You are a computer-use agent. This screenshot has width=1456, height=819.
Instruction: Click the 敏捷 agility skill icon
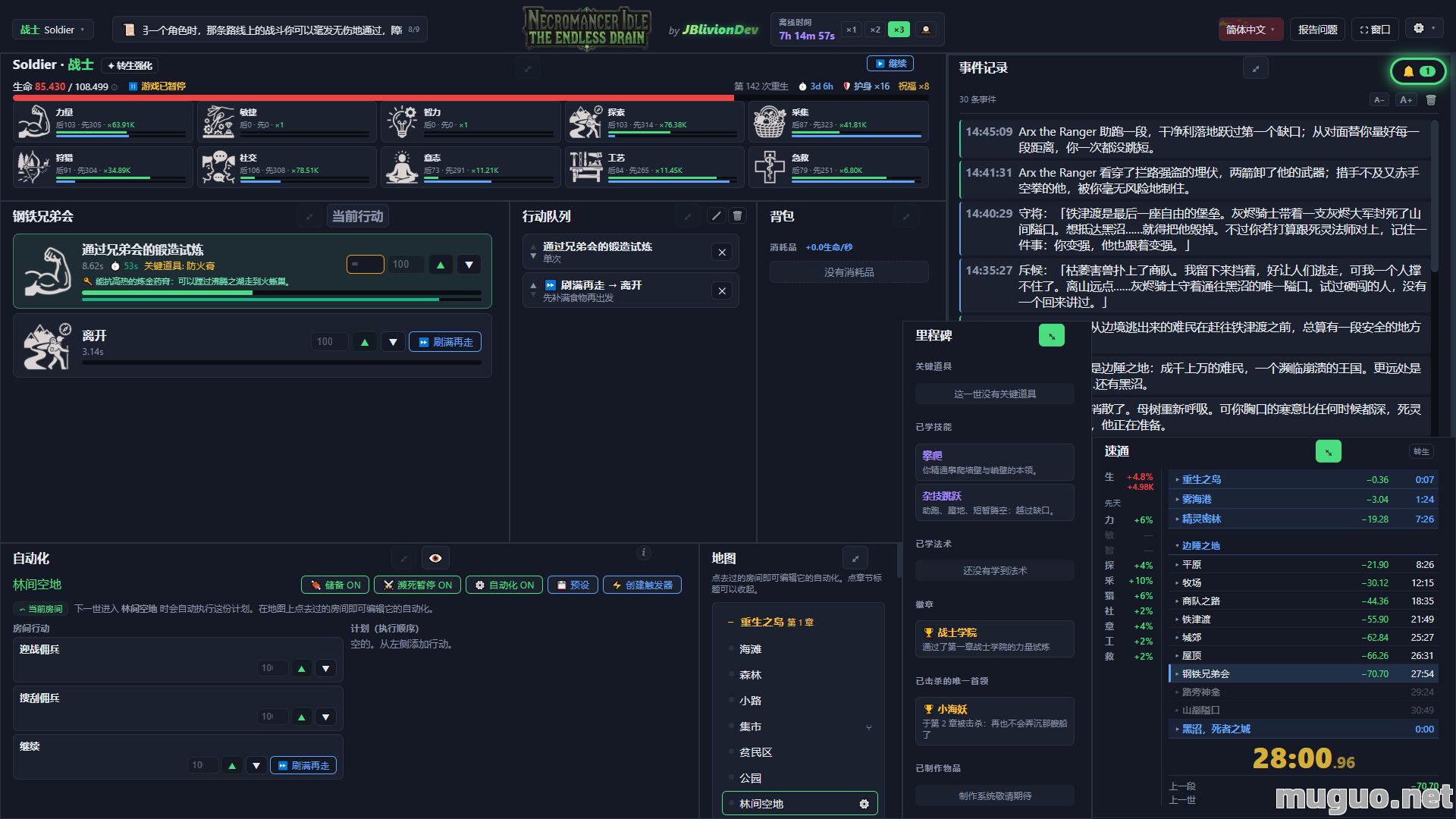(x=218, y=121)
